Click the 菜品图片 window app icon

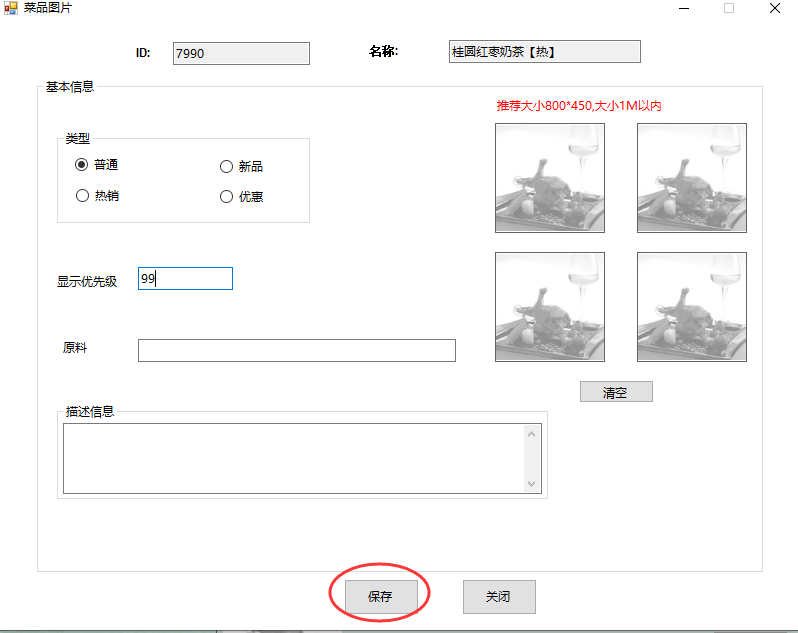coord(11,8)
